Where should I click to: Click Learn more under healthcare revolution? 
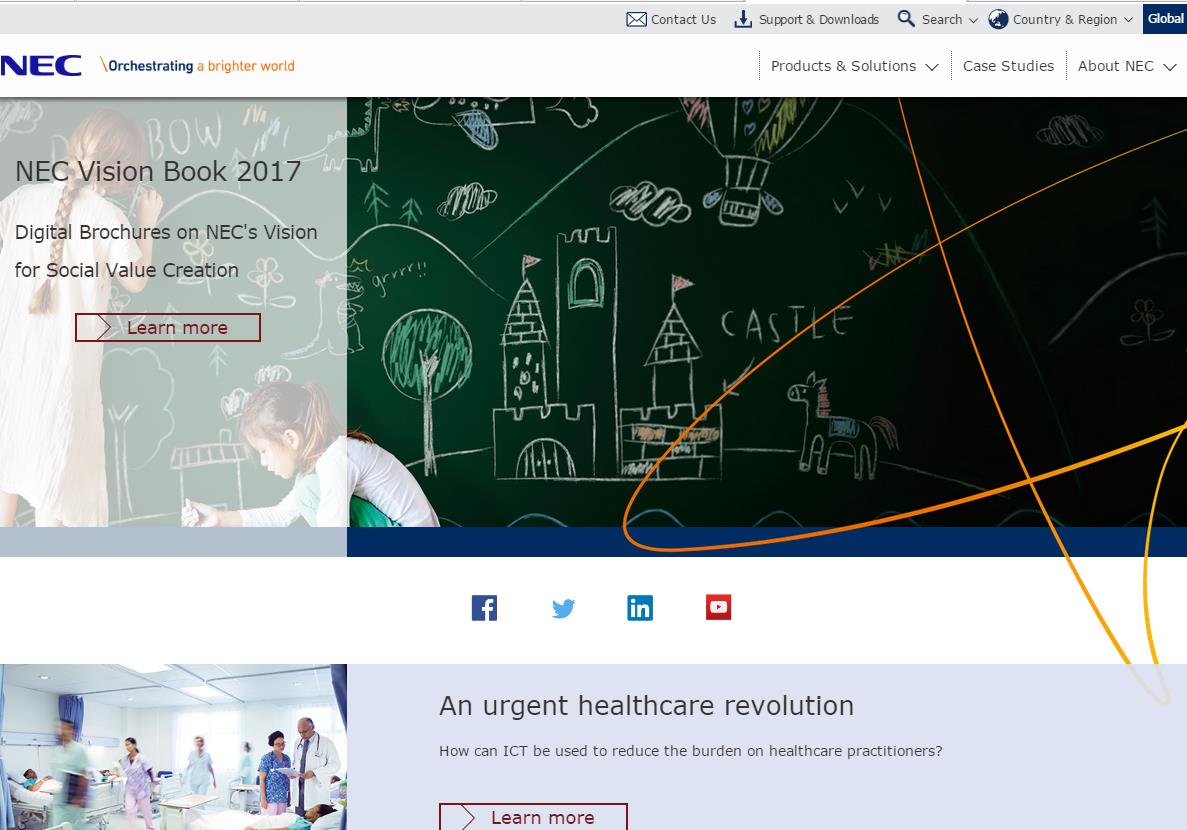click(534, 816)
